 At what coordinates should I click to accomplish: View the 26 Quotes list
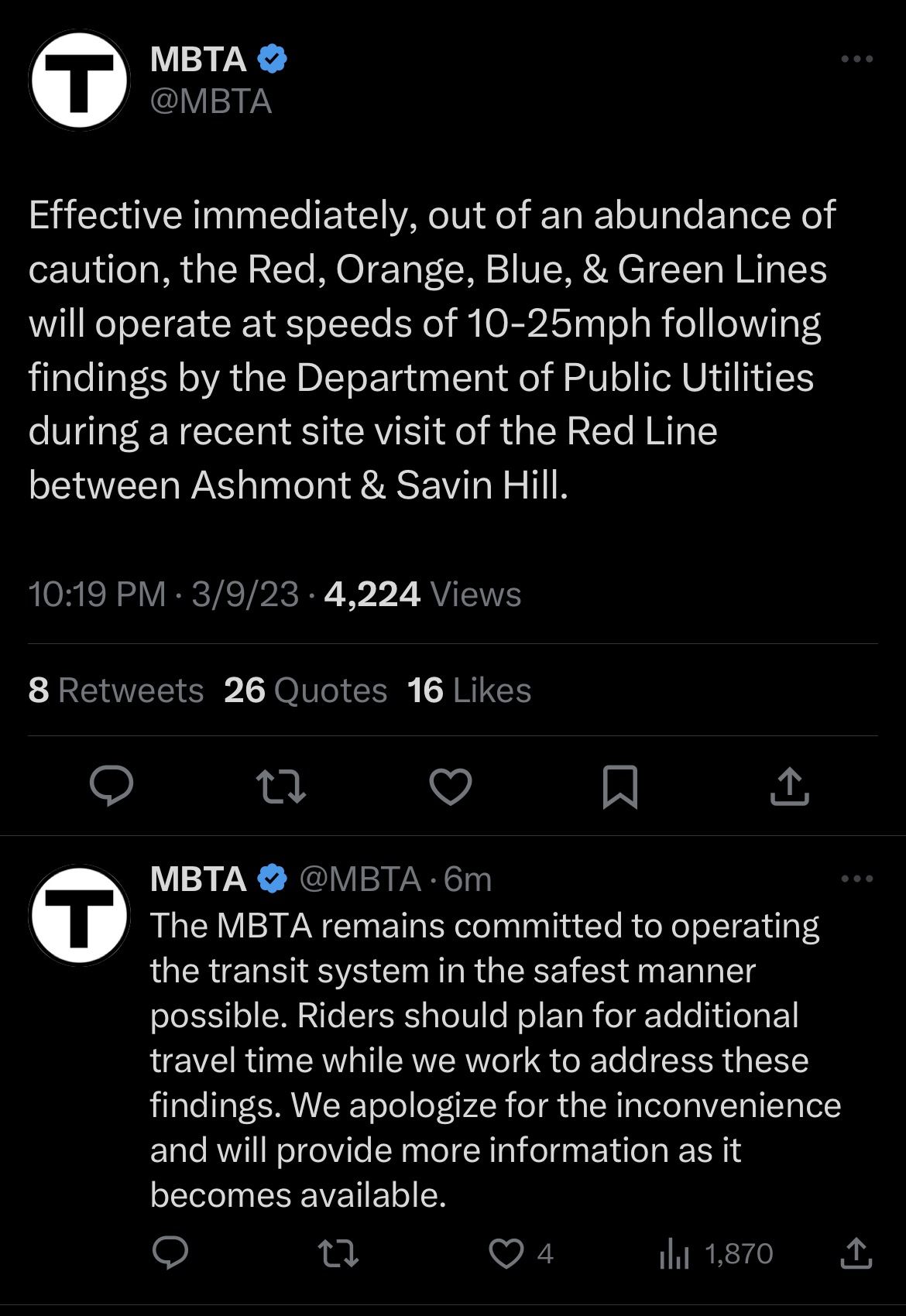tap(305, 690)
